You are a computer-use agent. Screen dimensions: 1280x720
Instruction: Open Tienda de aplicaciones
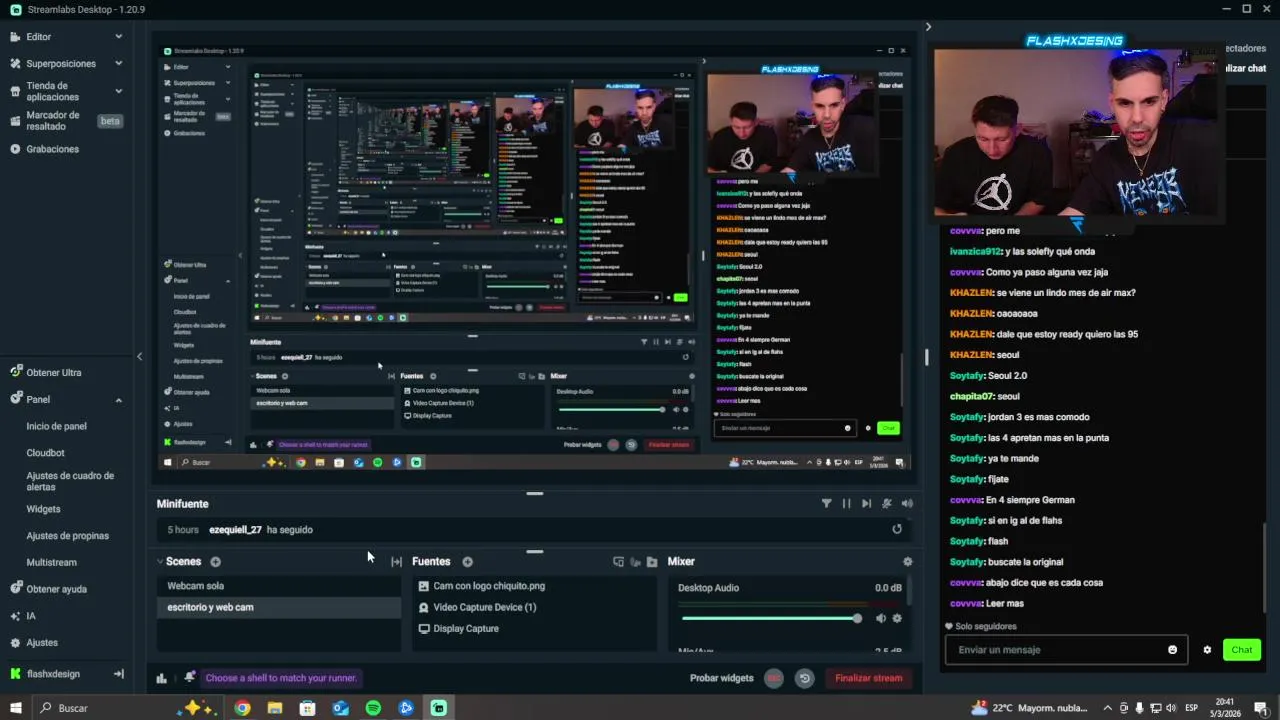(x=52, y=91)
